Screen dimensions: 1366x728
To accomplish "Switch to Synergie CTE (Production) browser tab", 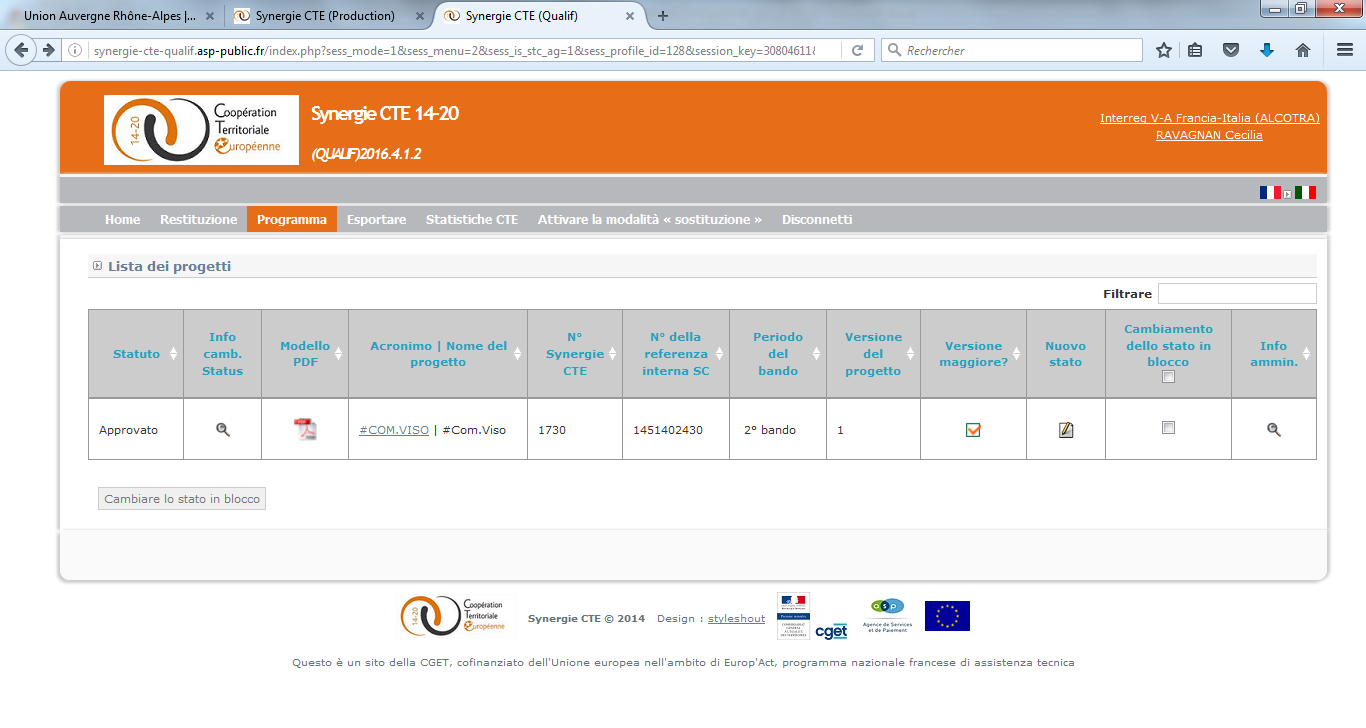I will point(327,16).
